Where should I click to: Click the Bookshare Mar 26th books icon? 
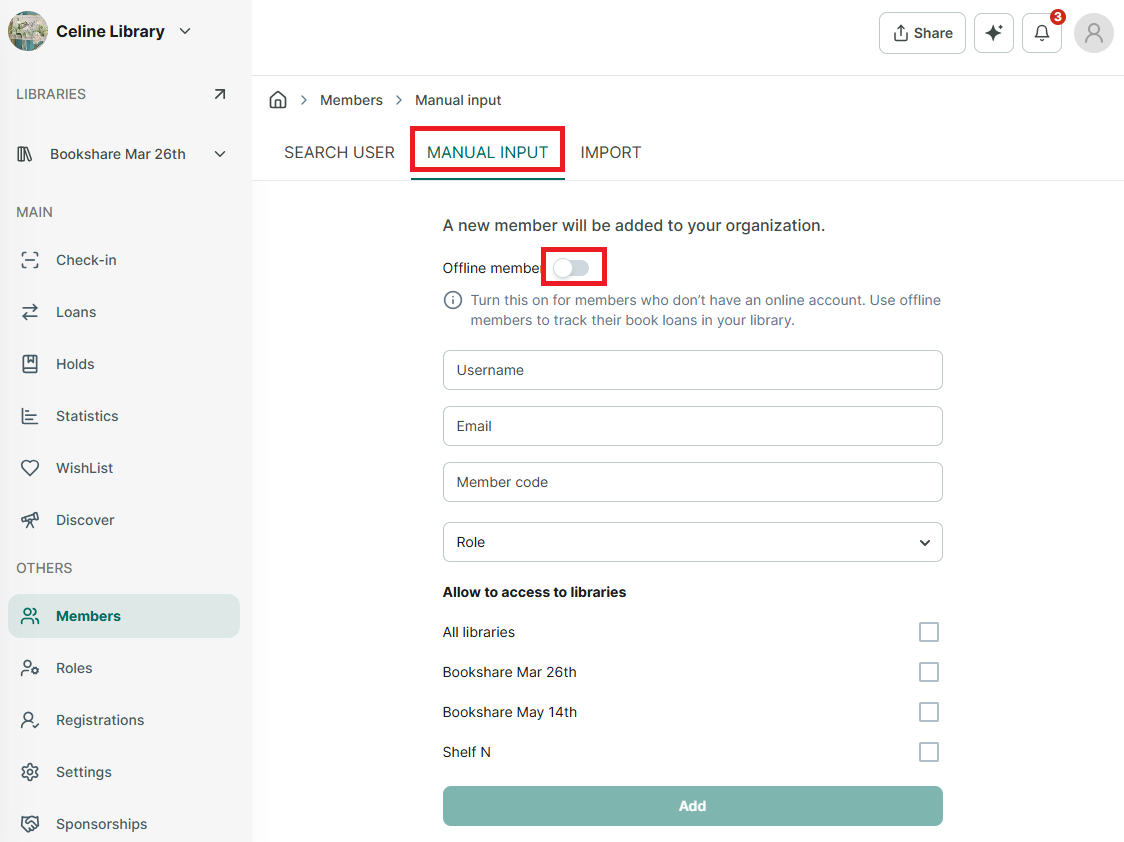point(25,154)
